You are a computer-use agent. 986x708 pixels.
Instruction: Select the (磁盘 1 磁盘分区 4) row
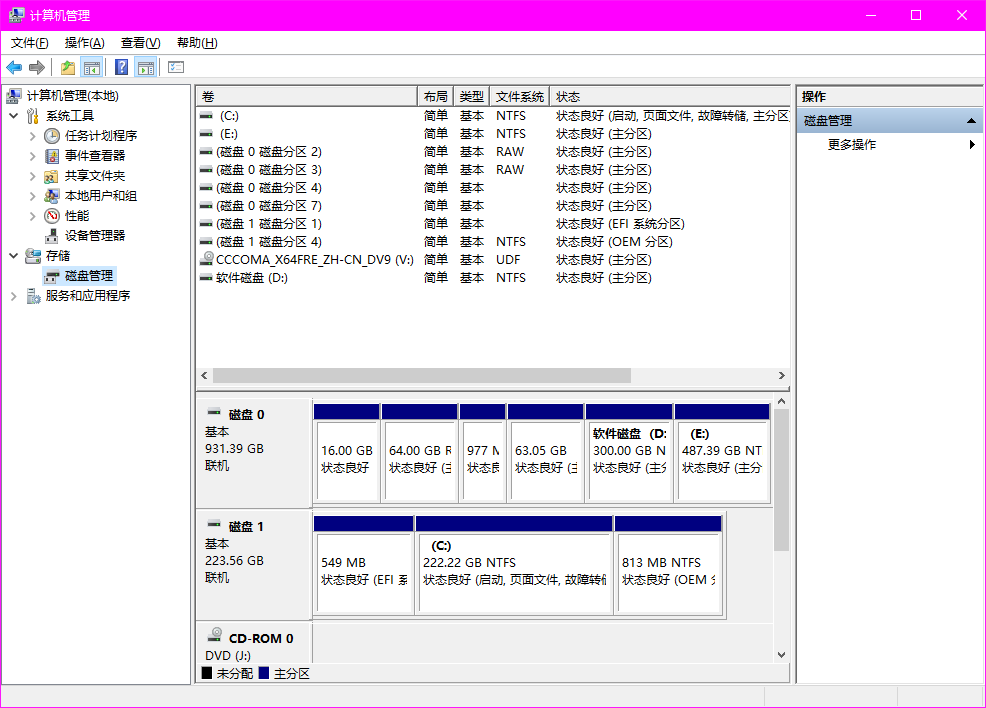coord(493,241)
